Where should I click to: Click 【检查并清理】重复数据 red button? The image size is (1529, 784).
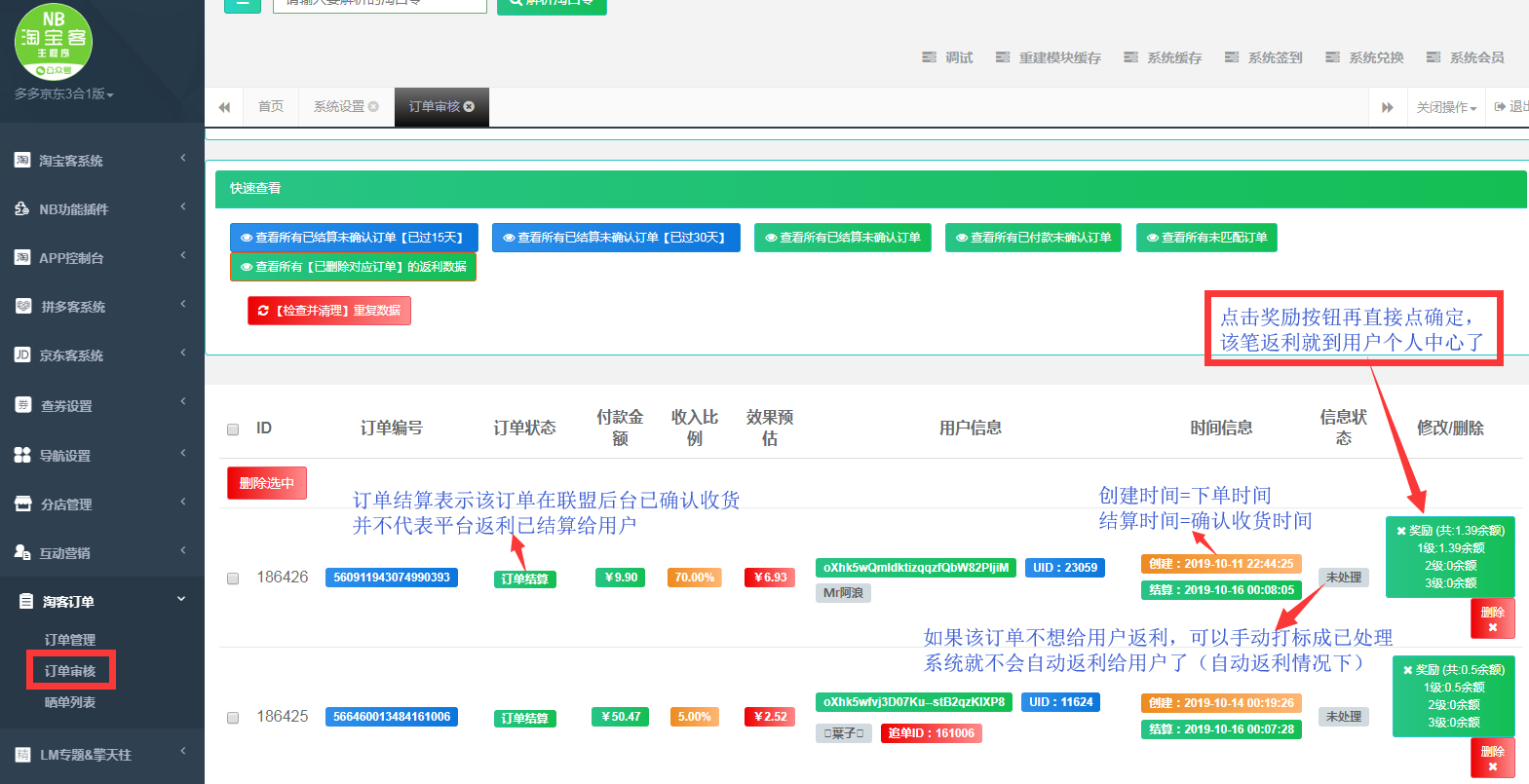[329, 311]
